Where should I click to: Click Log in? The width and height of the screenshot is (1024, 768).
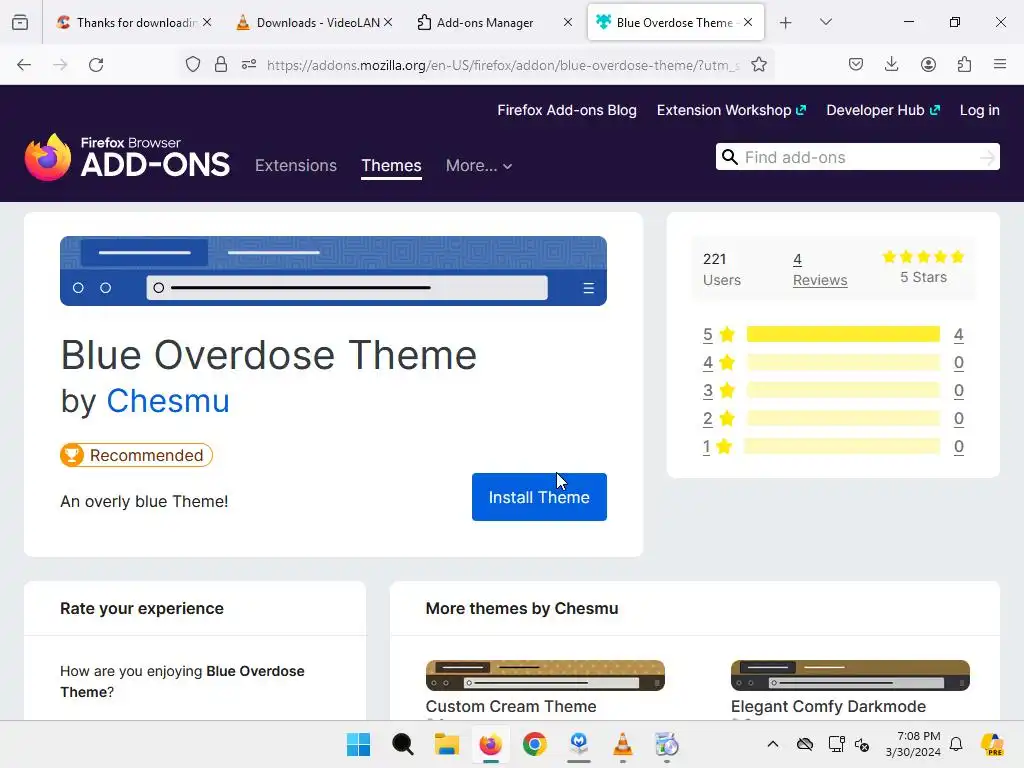[979, 110]
